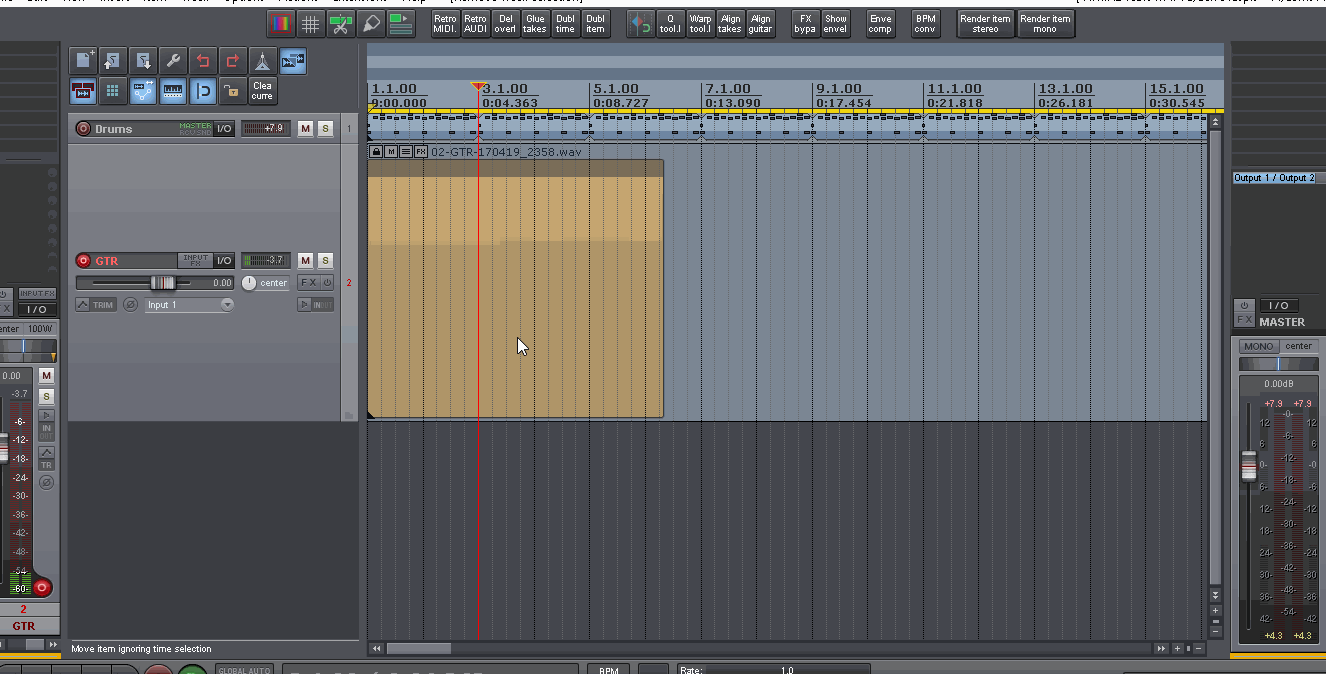
Task: Click item FX icon on GTR item
Action: pyautogui.click(x=421, y=152)
